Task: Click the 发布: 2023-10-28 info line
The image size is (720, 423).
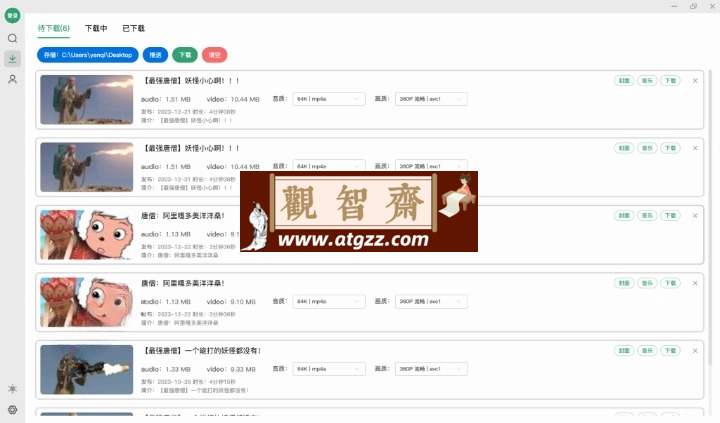Action: 188,382
